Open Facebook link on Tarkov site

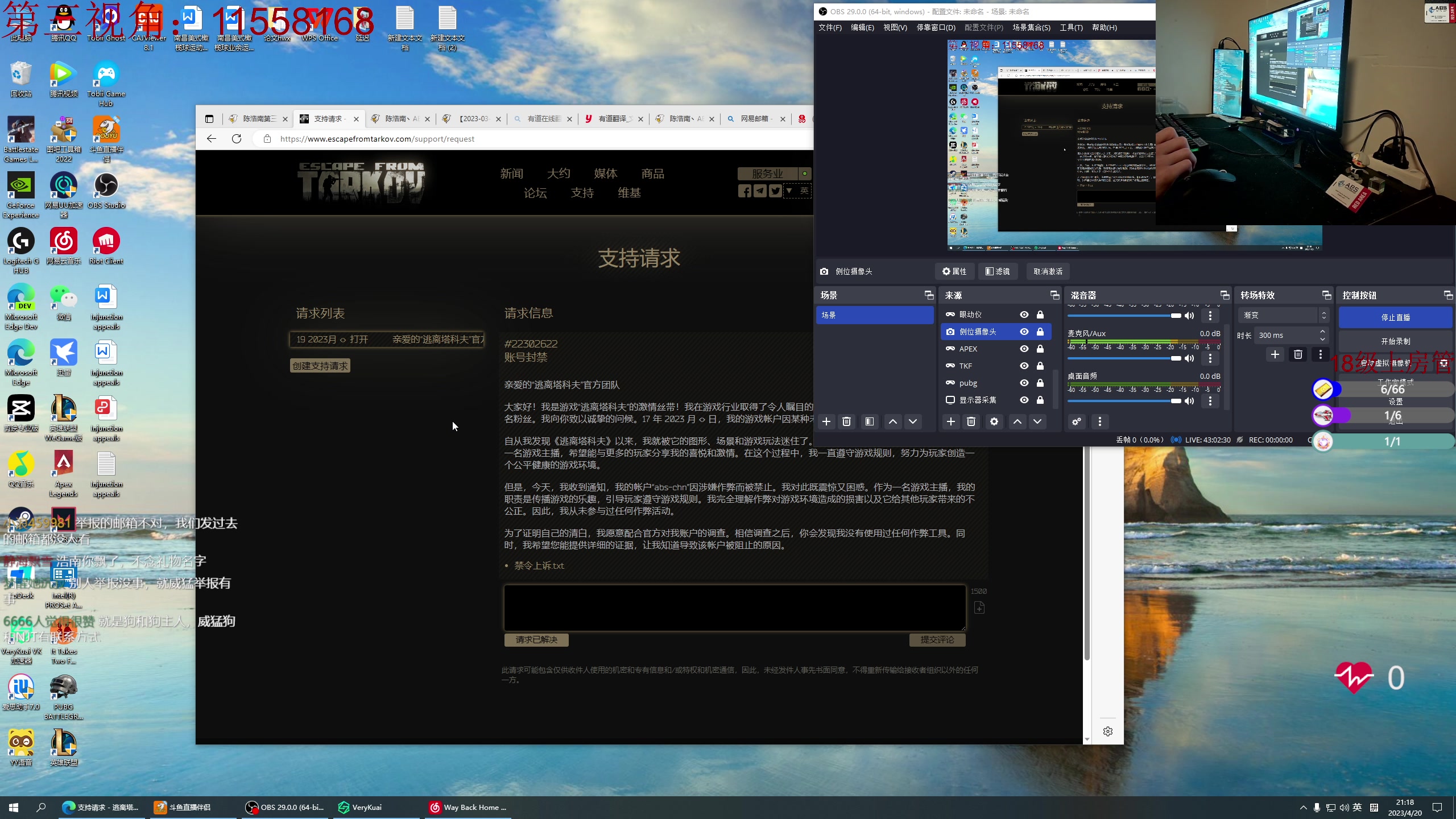point(744,191)
